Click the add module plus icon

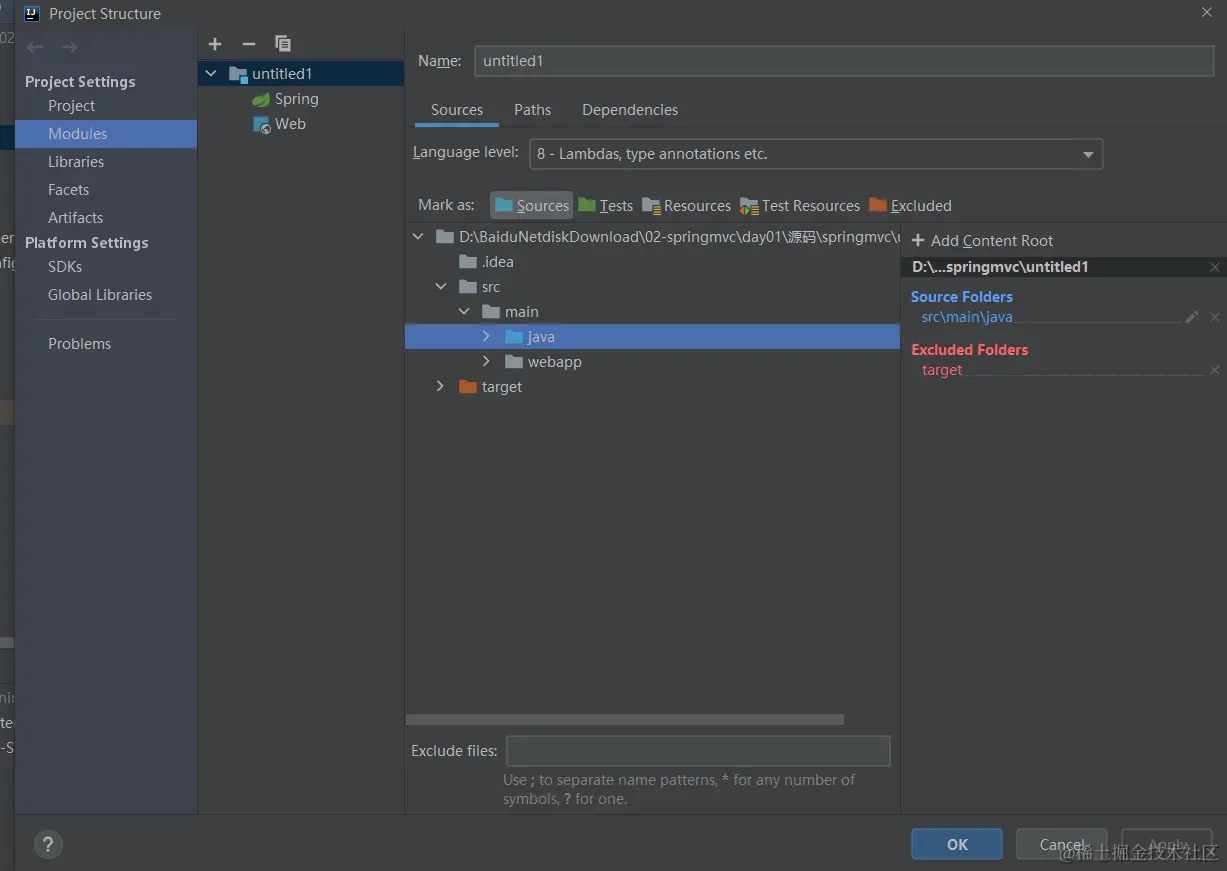click(x=215, y=44)
